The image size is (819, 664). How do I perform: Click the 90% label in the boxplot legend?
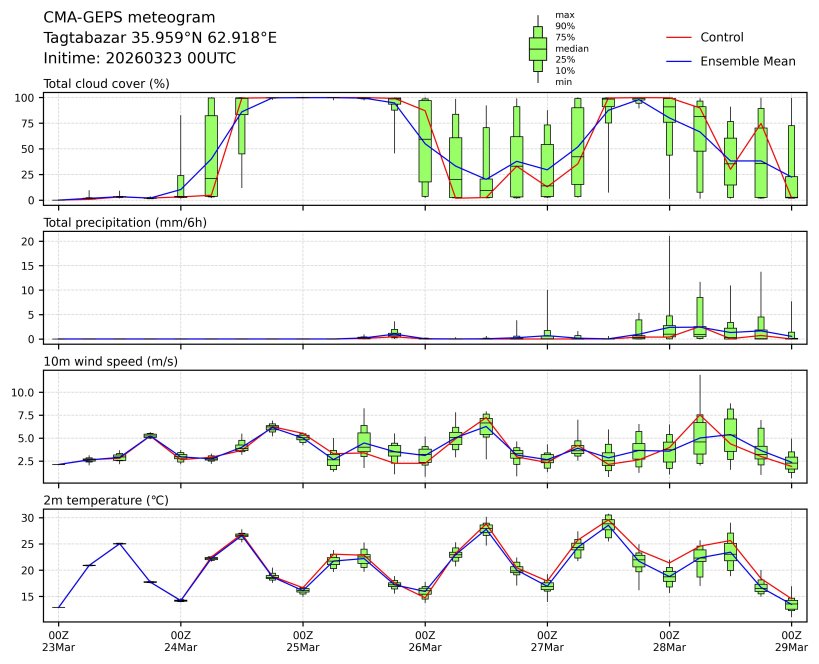click(x=565, y=26)
